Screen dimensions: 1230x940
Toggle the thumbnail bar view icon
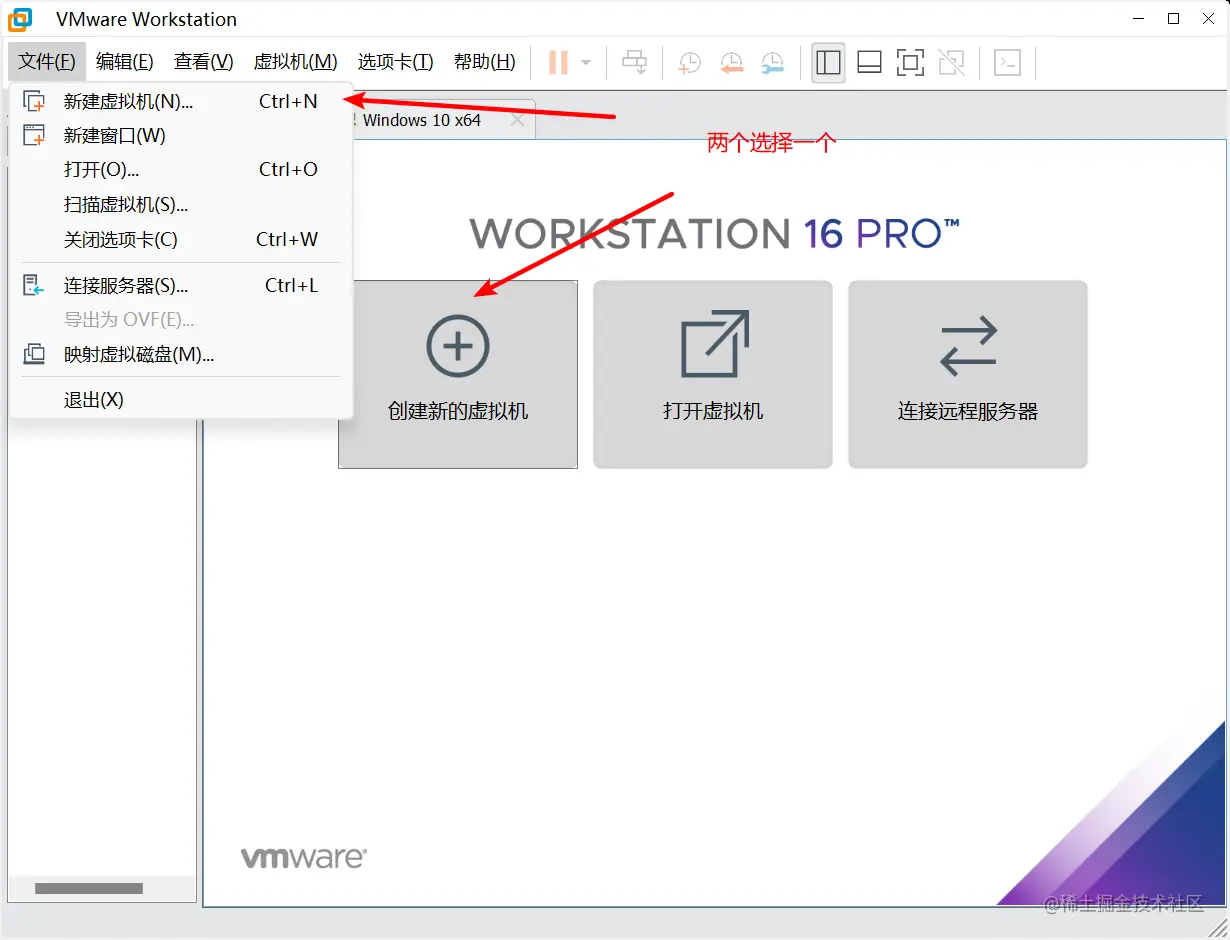pos(869,63)
